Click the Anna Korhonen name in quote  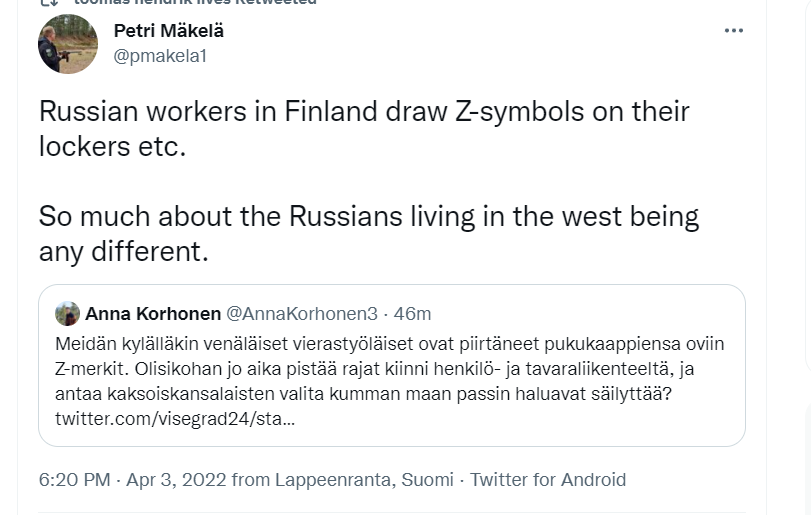click(x=153, y=314)
